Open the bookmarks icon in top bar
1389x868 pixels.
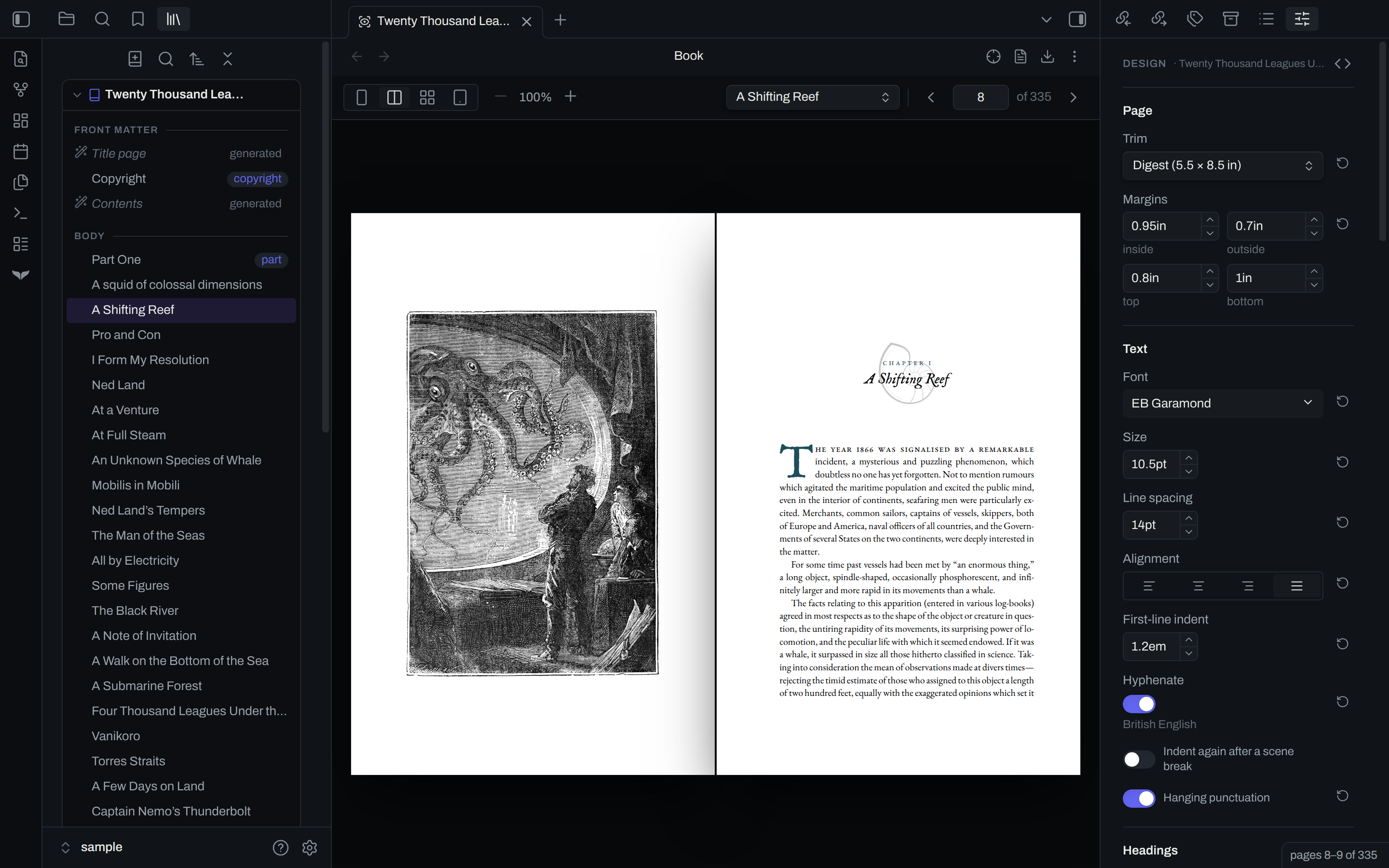(x=138, y=19)
